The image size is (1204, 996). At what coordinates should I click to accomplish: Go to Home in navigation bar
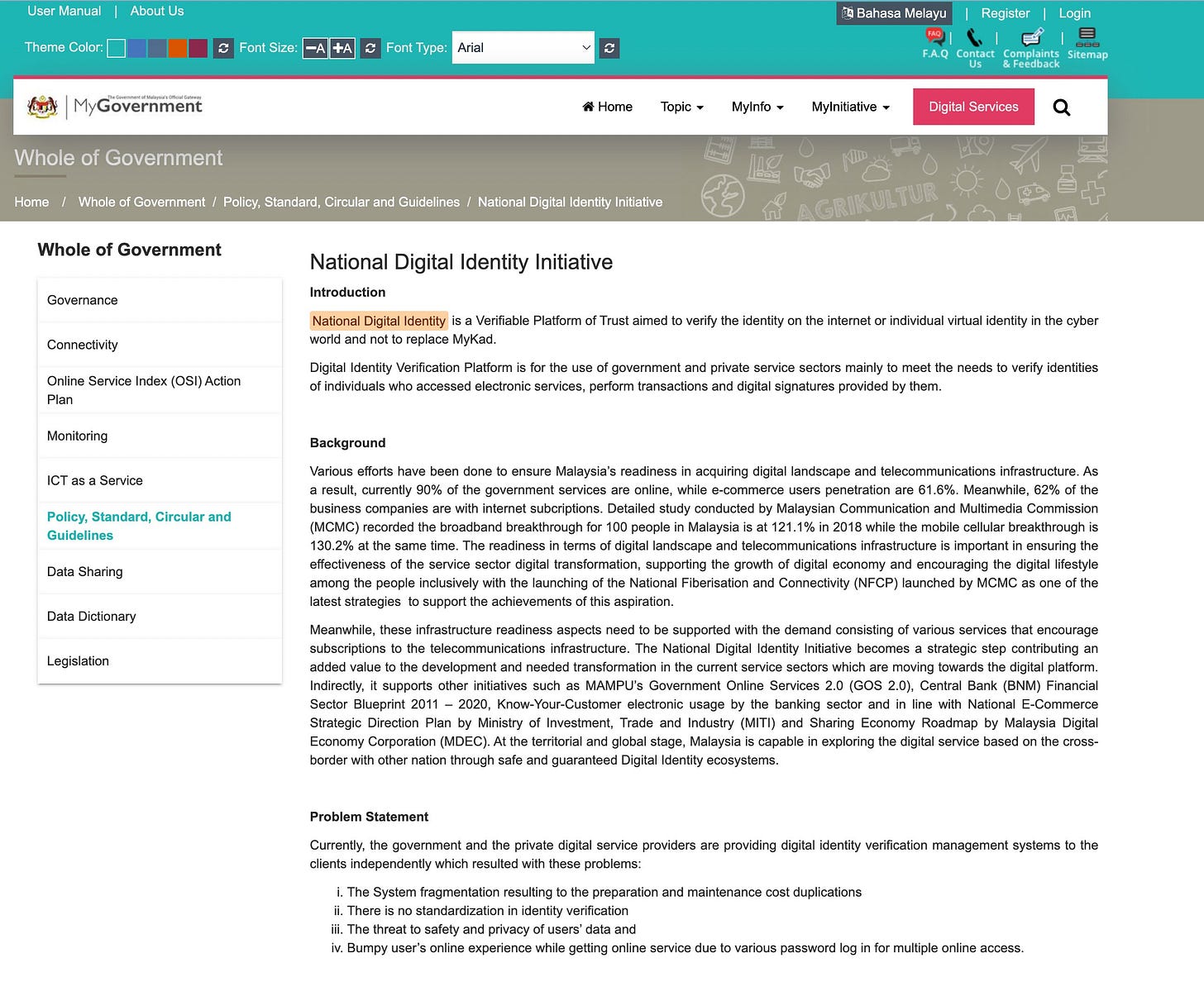pos(608,107)
